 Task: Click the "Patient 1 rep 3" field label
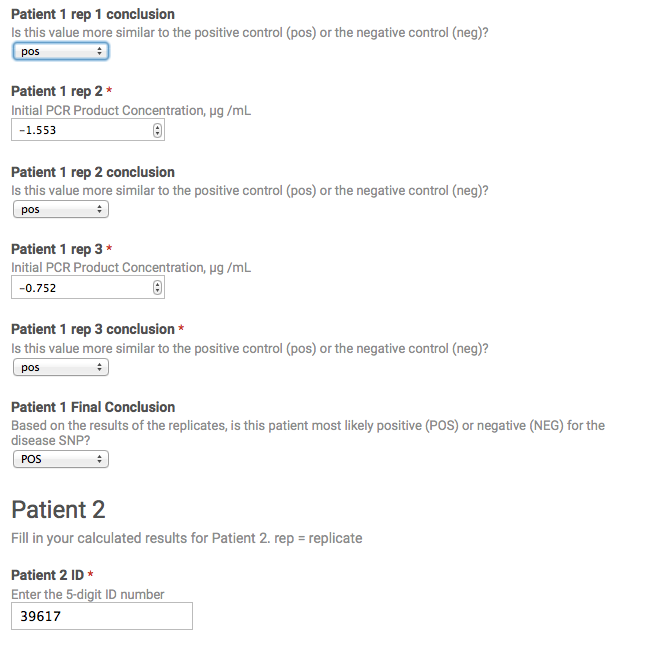[56, 249]
